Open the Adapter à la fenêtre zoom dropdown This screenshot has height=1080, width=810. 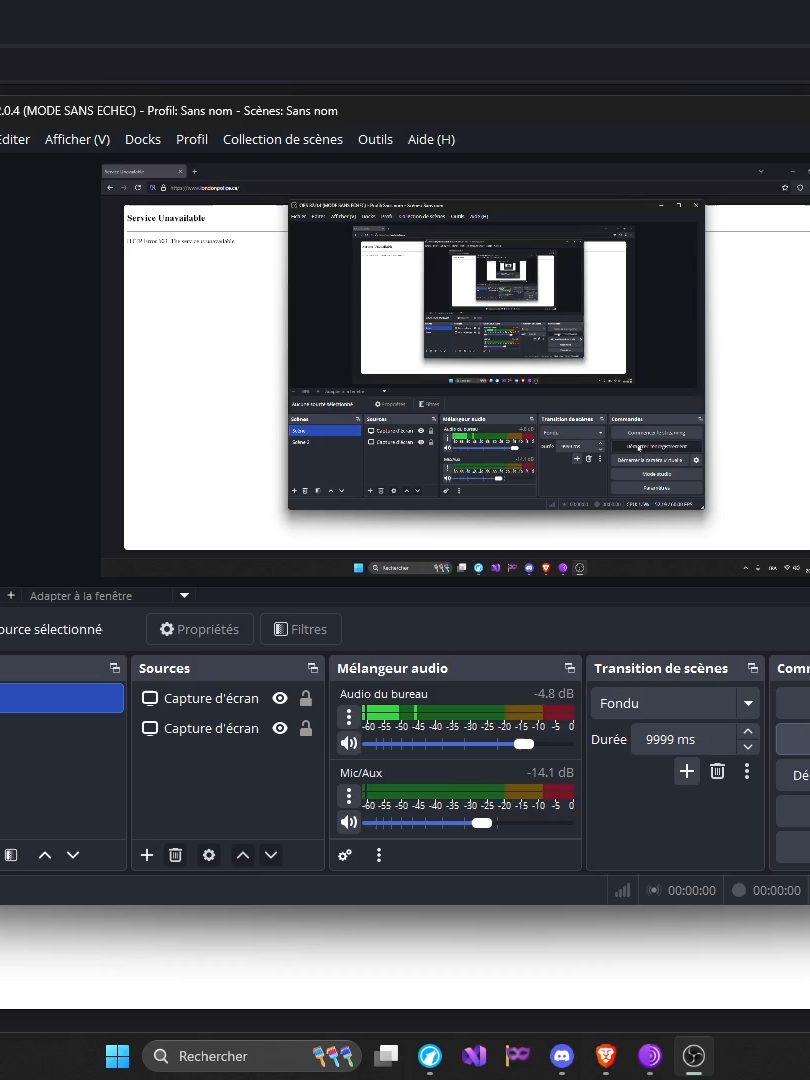185,595
